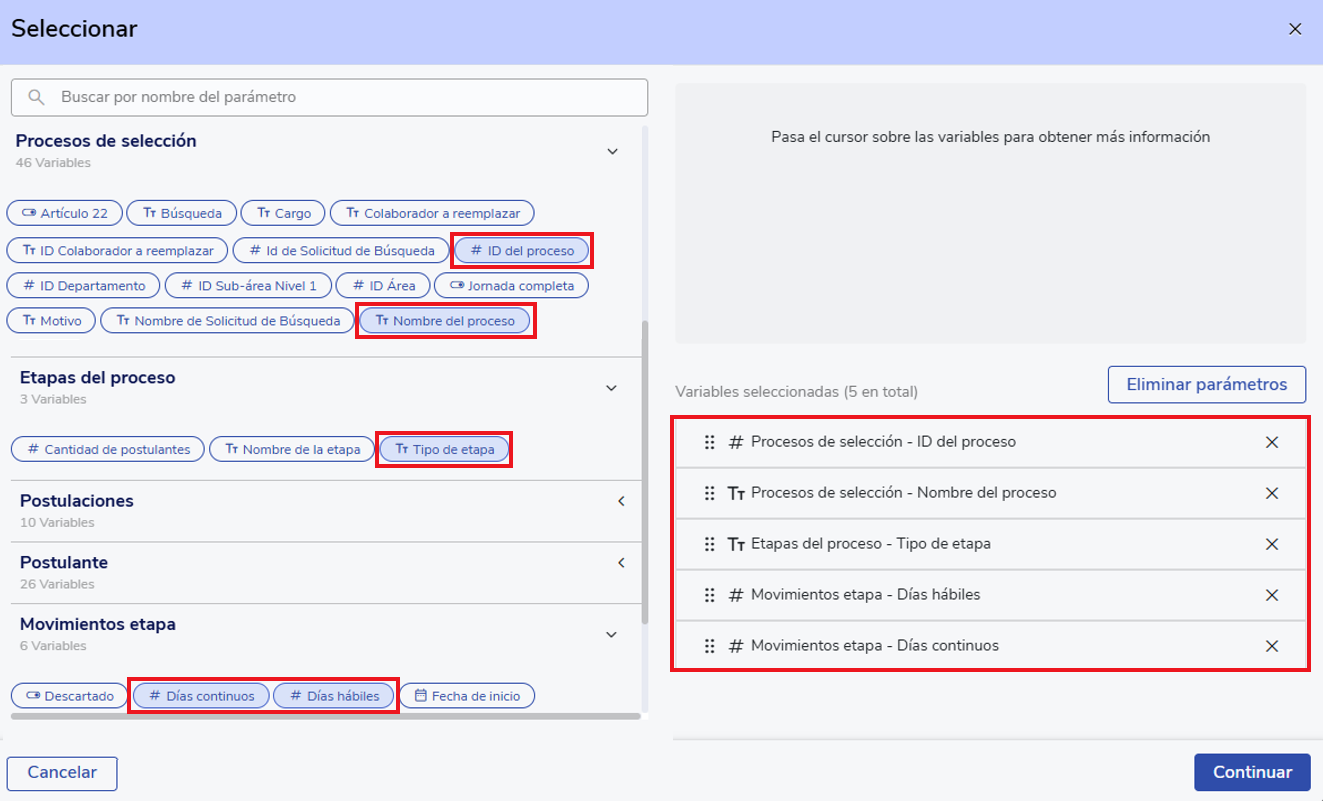Toggle the Artículo 22 variable chip
This screenshot has height=801, width=1323.
click(x=64, y=213)
